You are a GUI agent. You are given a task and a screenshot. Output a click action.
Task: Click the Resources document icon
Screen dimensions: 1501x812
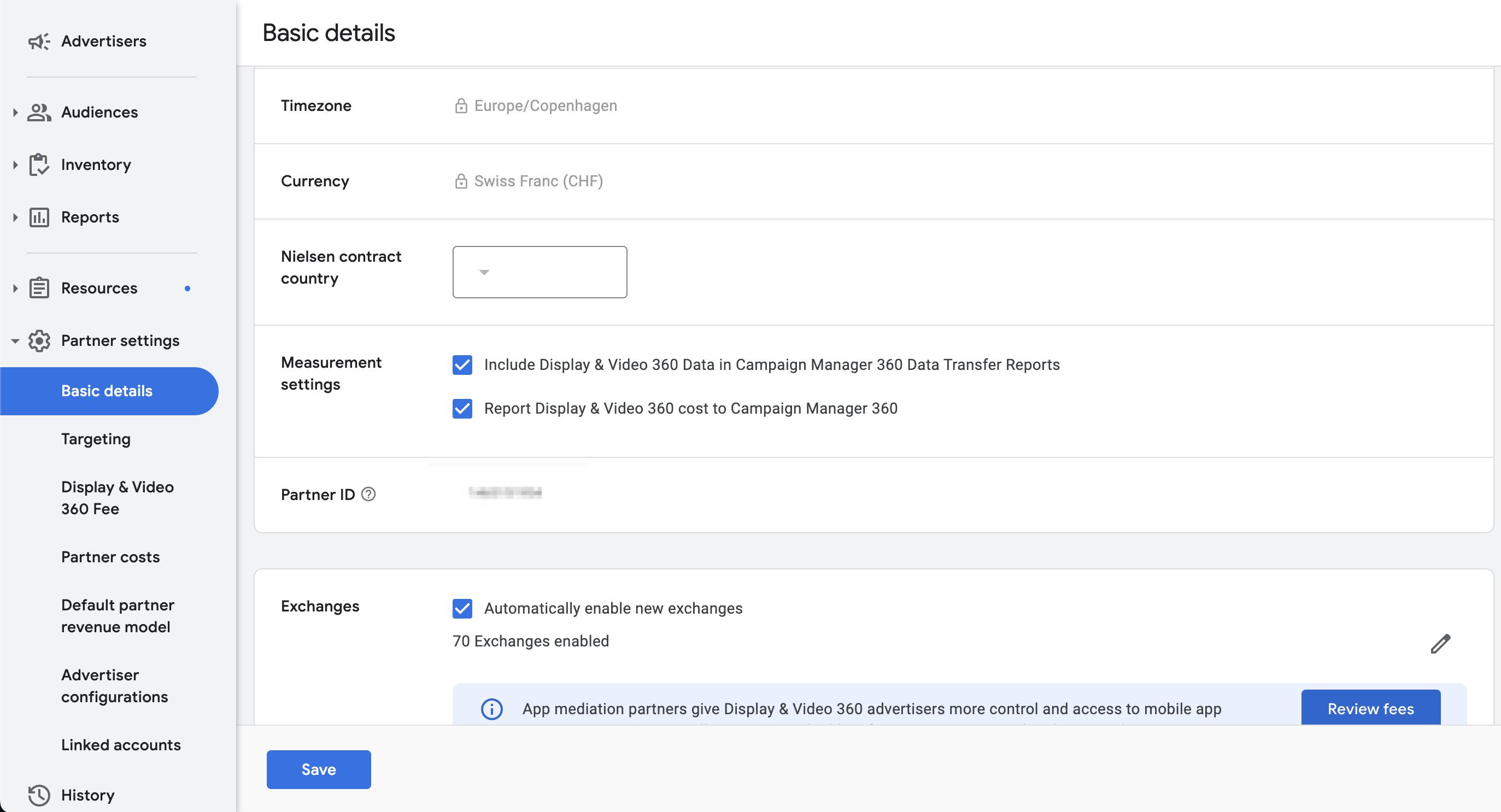[39, 289]
